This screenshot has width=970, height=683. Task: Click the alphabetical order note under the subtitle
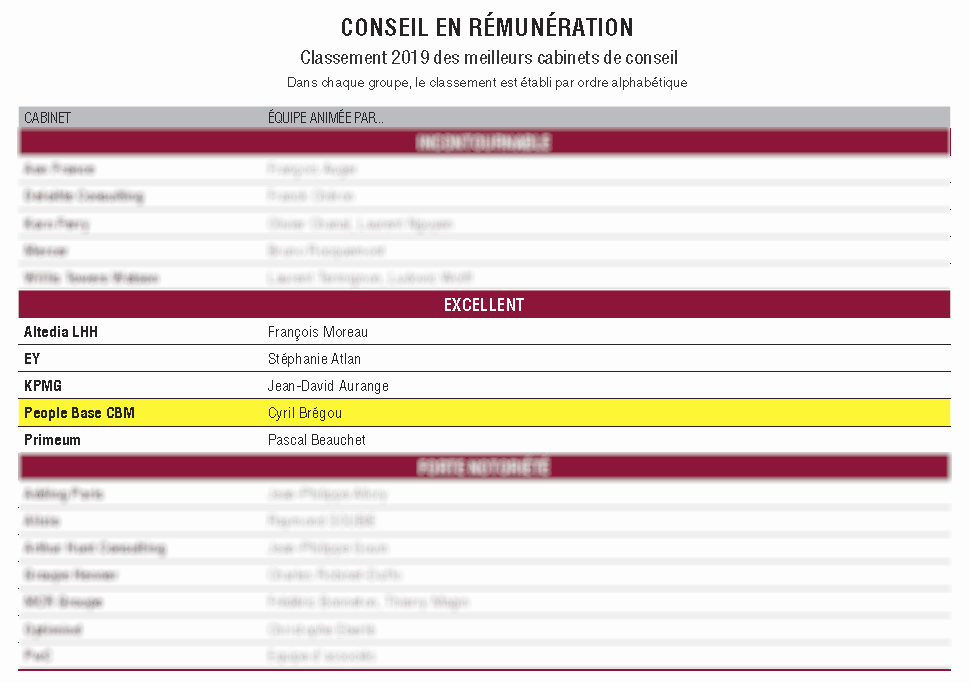(x=487, y=82)
